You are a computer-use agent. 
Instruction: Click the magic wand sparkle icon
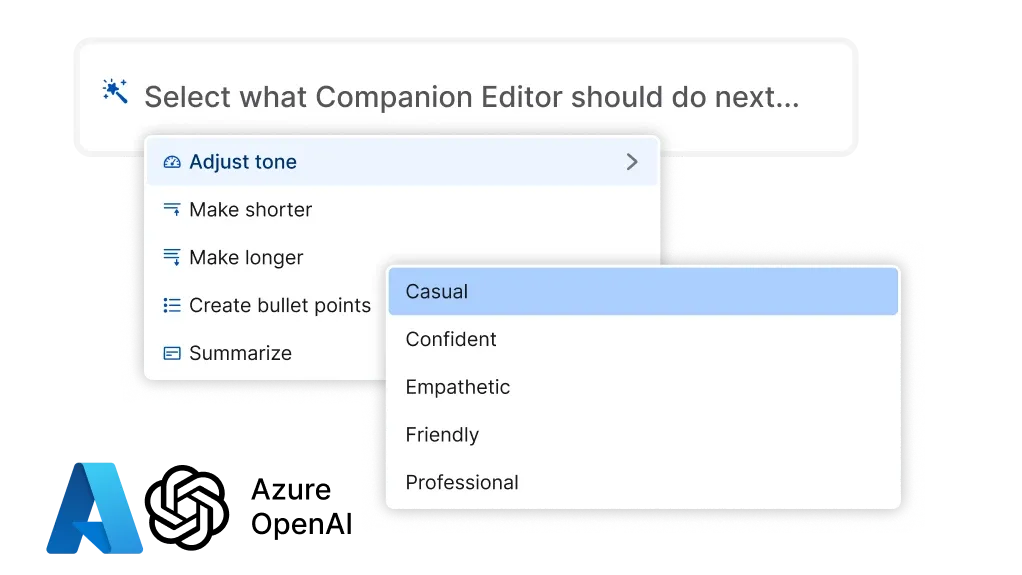tap(116, 93)
